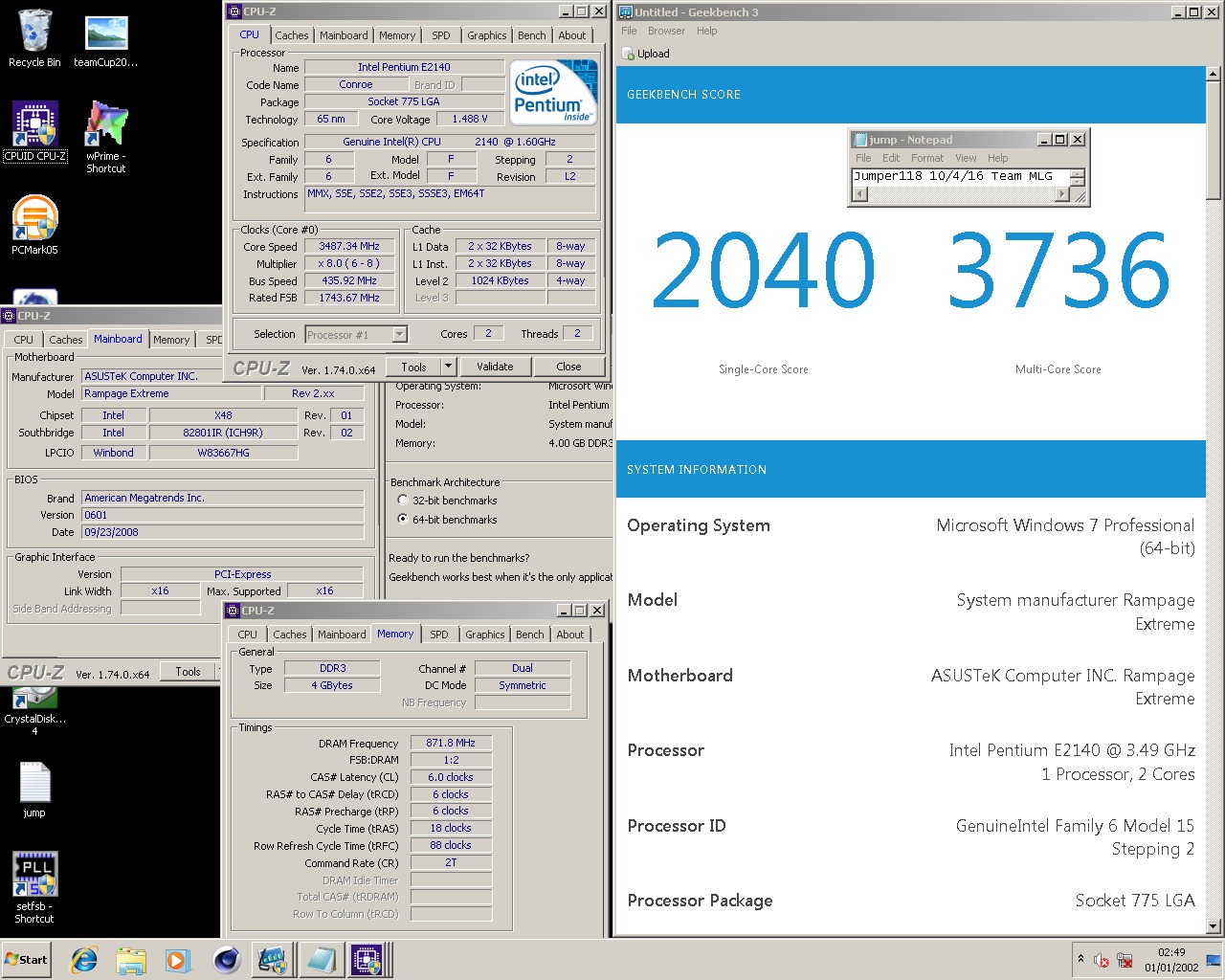Click the Geekbench window title bar icon

[626, 11]
